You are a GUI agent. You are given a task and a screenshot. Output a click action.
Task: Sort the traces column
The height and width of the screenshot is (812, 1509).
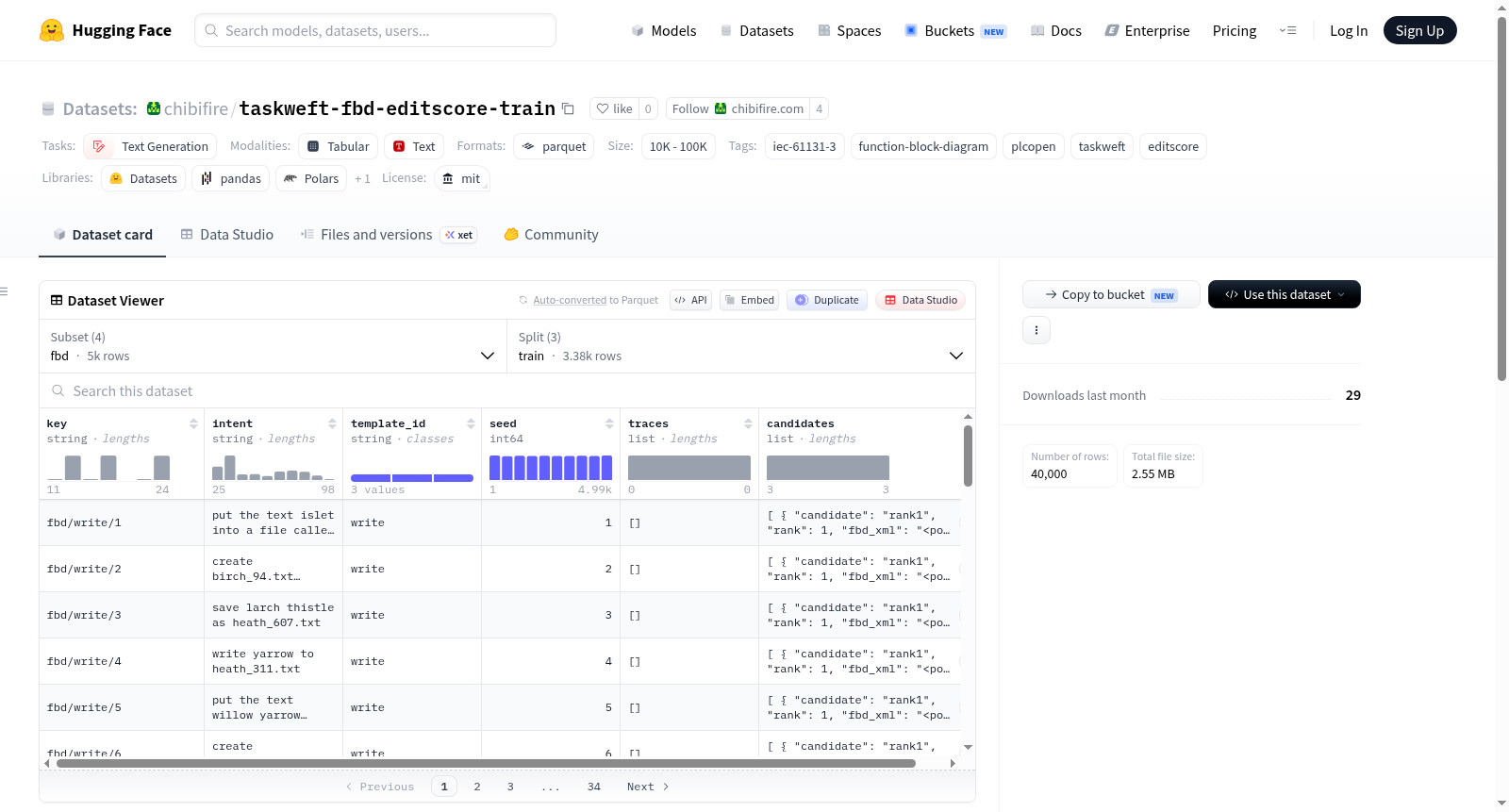click(748, 423)
